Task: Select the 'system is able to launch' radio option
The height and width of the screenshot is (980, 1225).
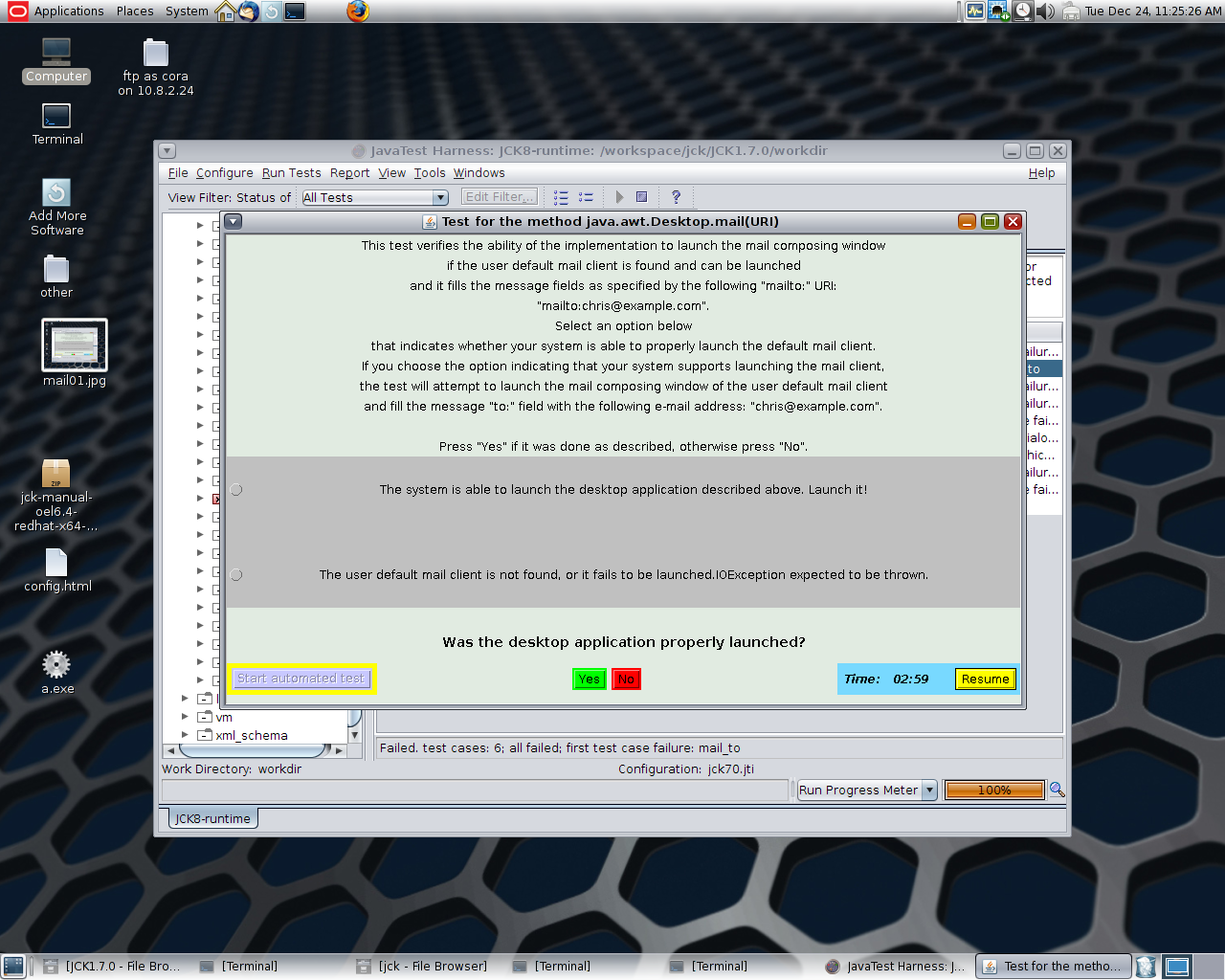Action: pyautogui.click(x=236, y=490)
